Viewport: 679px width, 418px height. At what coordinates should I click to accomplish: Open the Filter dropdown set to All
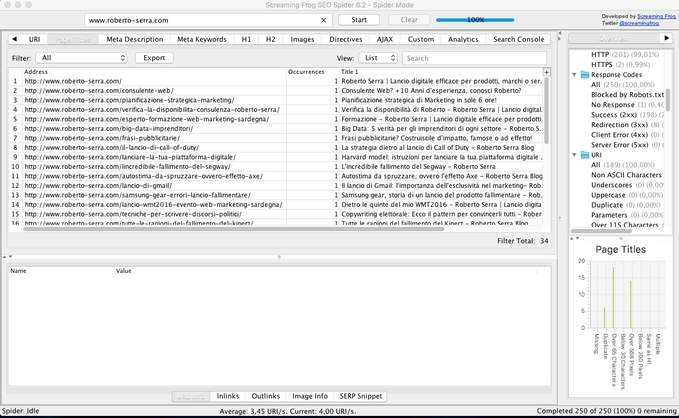(82, 58)
